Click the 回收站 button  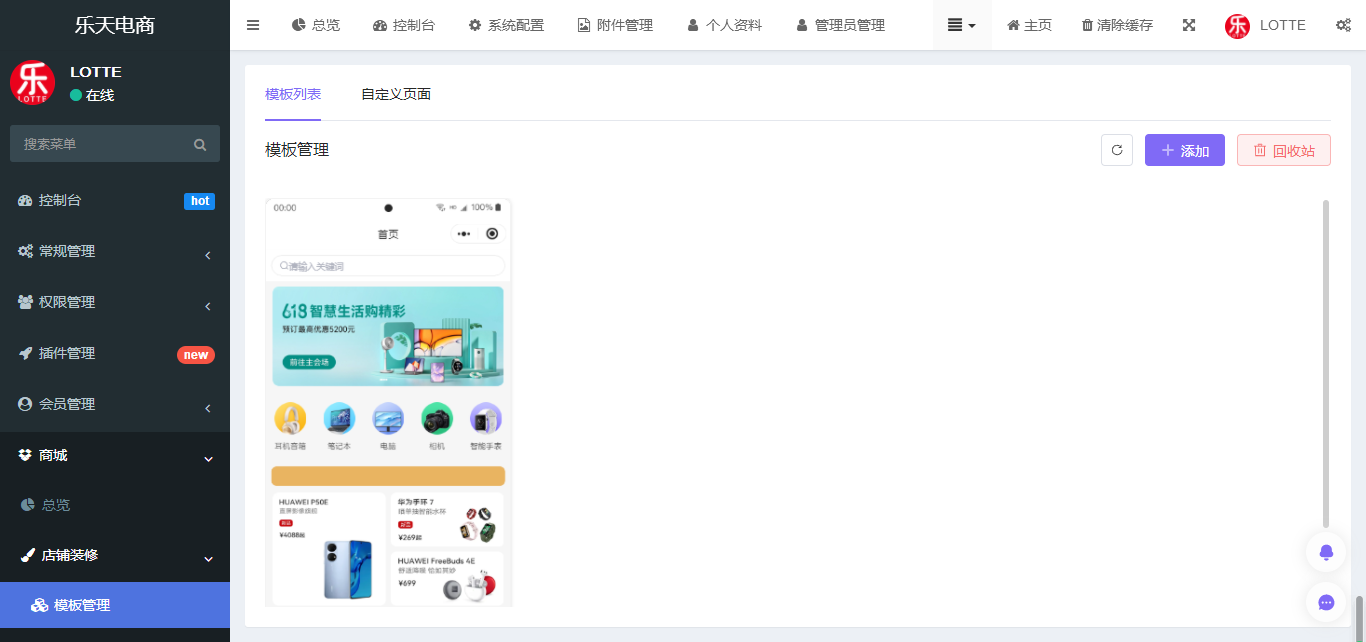tap(1284, 150)
